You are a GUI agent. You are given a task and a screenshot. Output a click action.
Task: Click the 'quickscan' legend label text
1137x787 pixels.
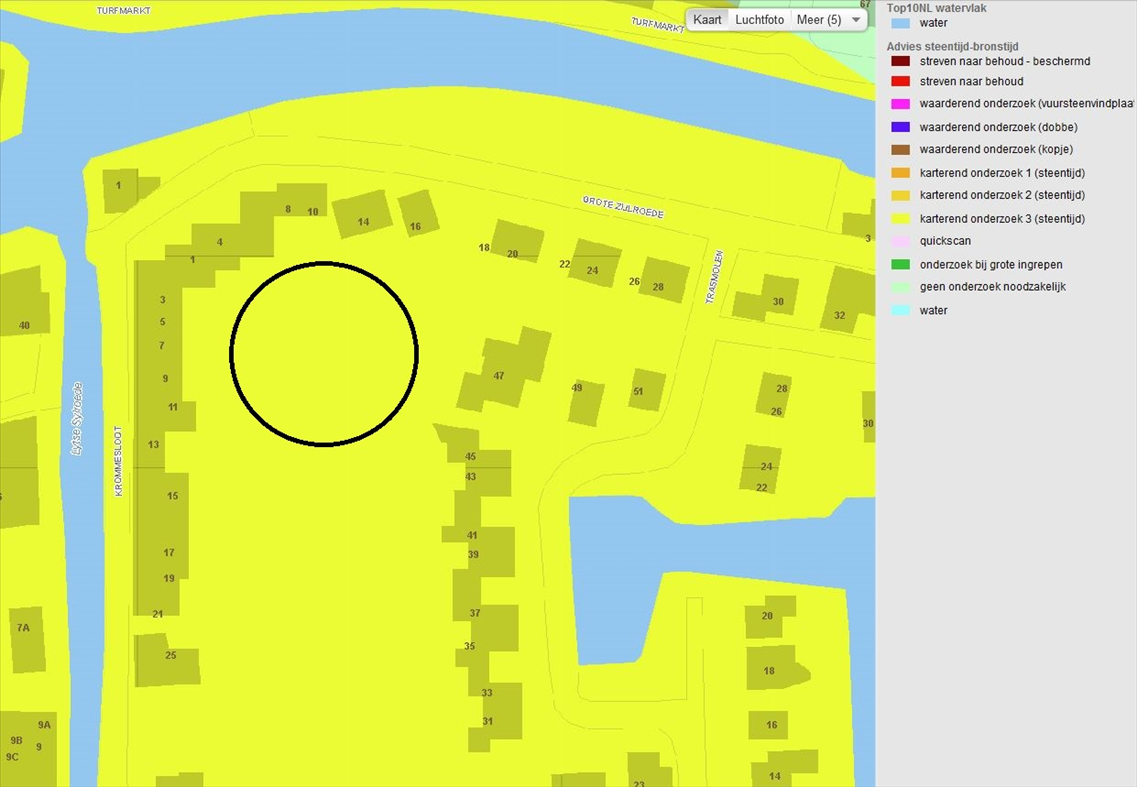(945, 241)
